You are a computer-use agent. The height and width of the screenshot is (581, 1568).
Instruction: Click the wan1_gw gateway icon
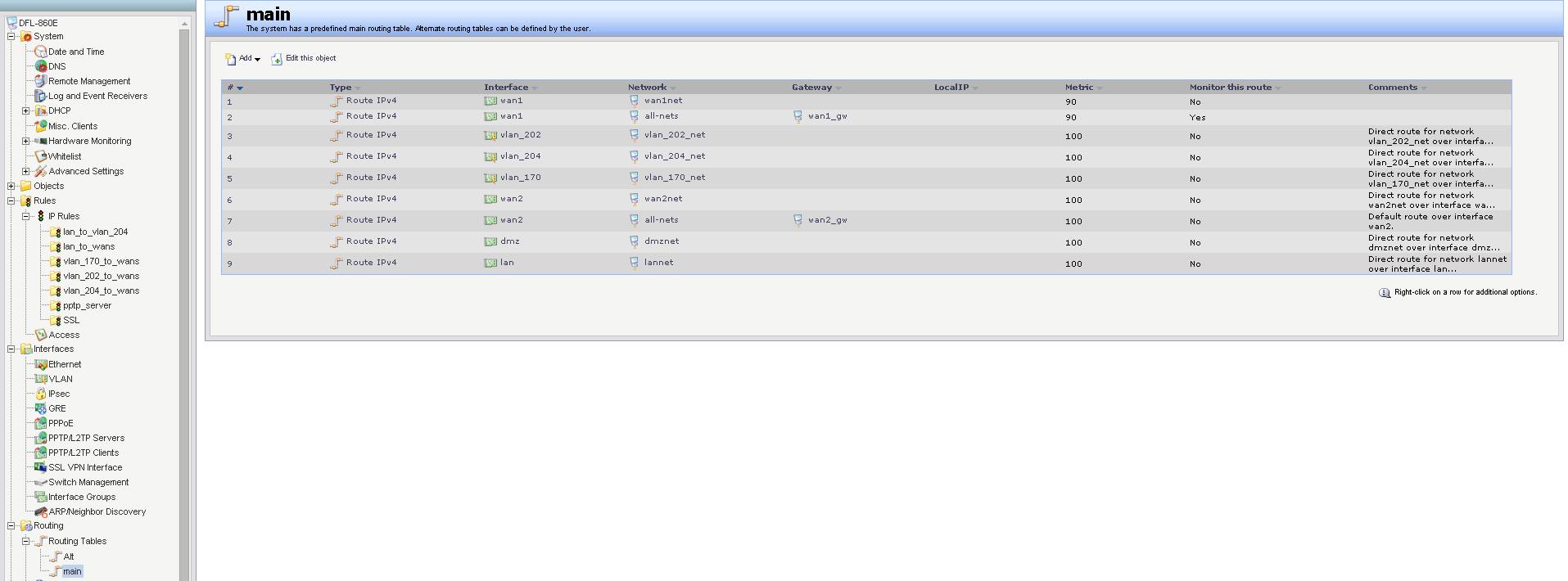pyautogui.click(x=798, y=116)
